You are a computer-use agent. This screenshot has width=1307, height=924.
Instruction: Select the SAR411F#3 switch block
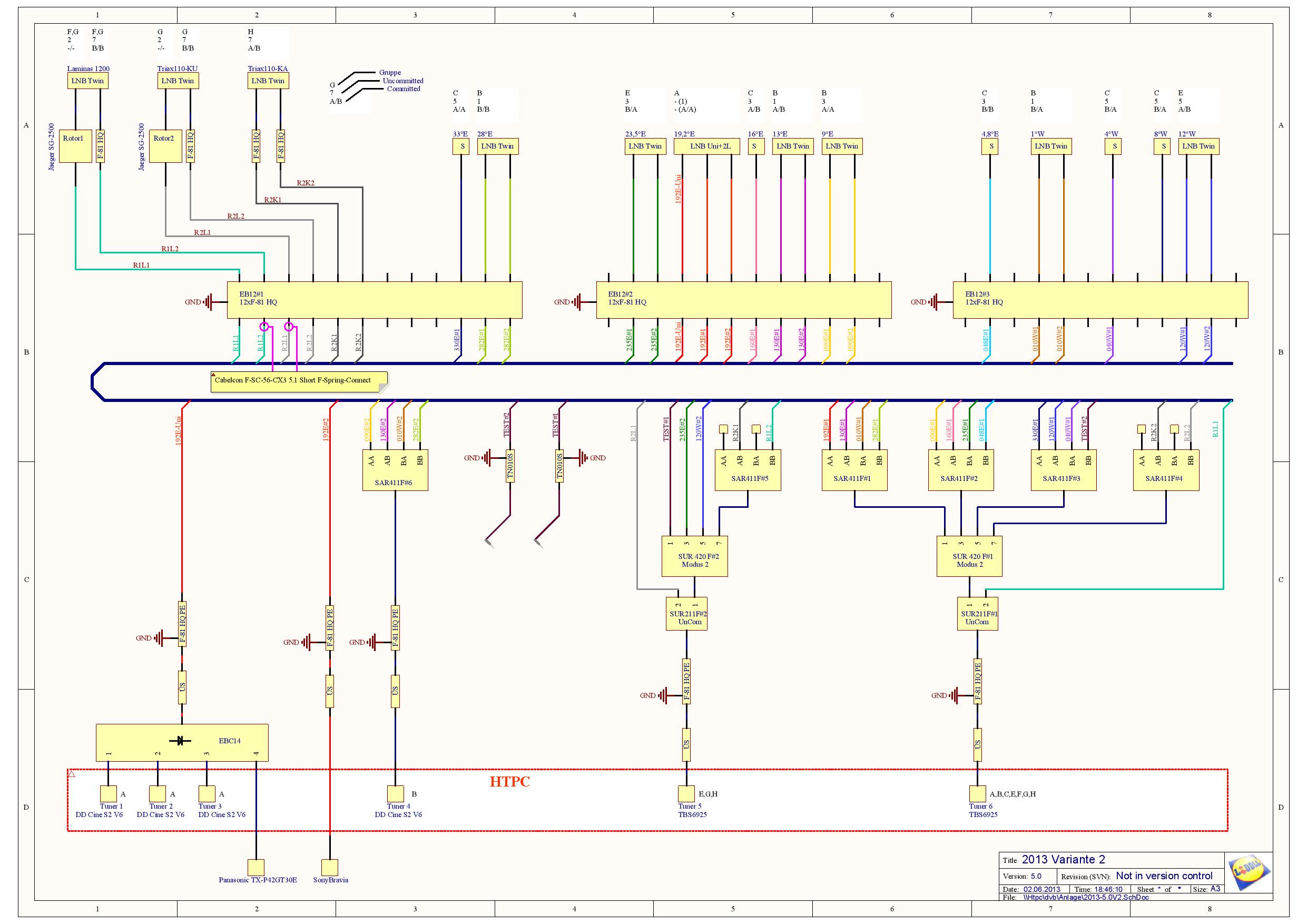(x=1064, y=470)
